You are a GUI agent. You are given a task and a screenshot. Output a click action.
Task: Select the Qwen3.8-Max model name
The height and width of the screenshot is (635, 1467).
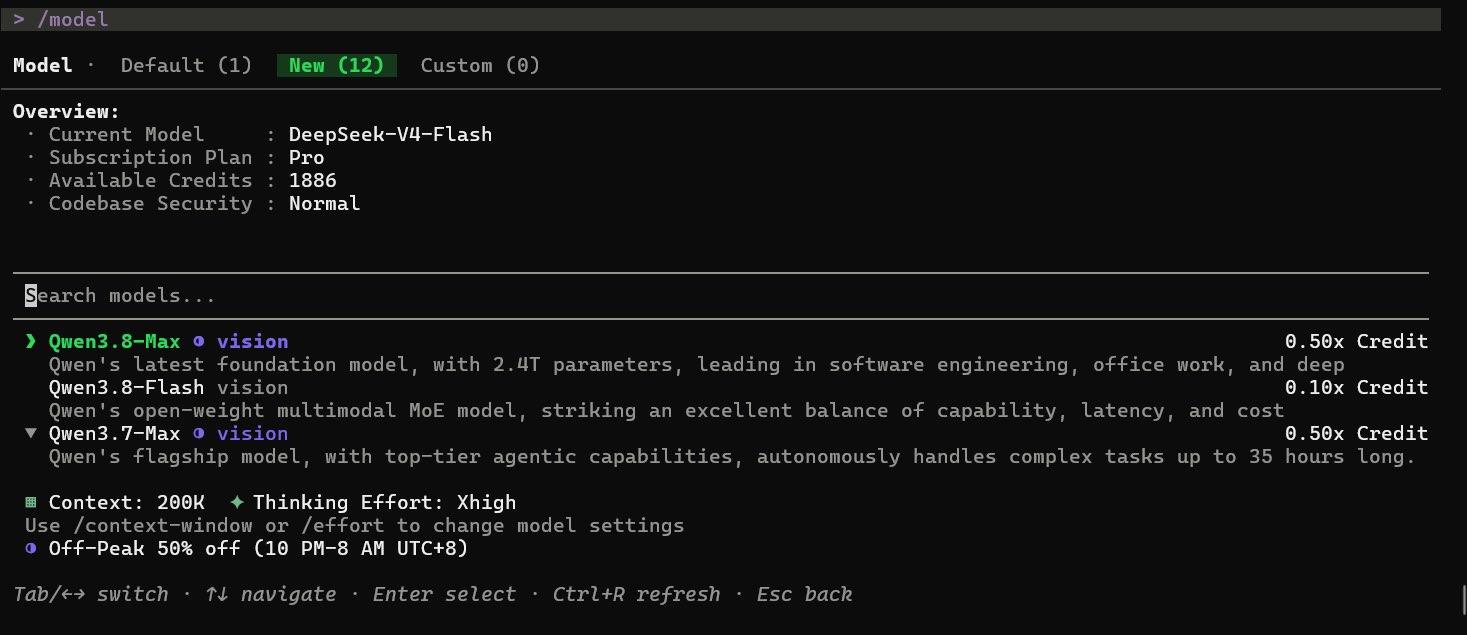point(115,342)
